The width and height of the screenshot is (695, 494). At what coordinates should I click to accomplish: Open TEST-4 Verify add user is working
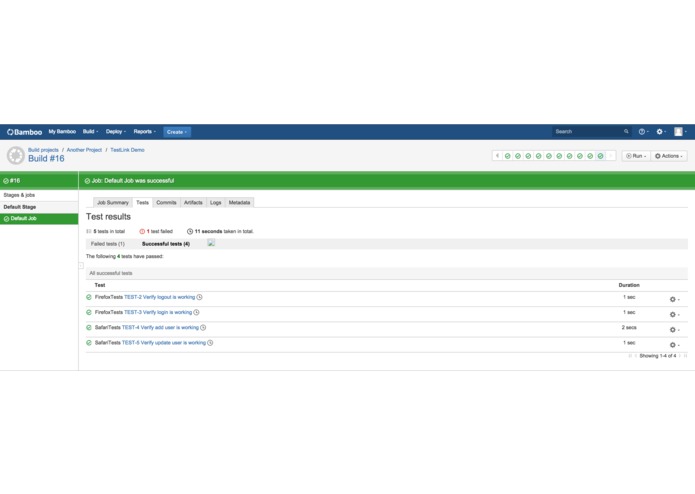pos(160,327)
